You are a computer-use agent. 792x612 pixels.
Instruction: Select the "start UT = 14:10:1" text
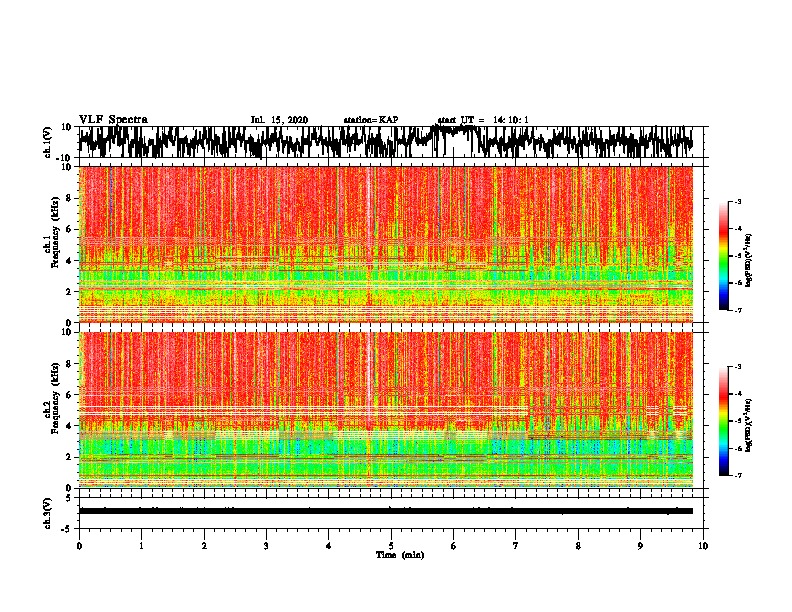[x=483, y=120]
